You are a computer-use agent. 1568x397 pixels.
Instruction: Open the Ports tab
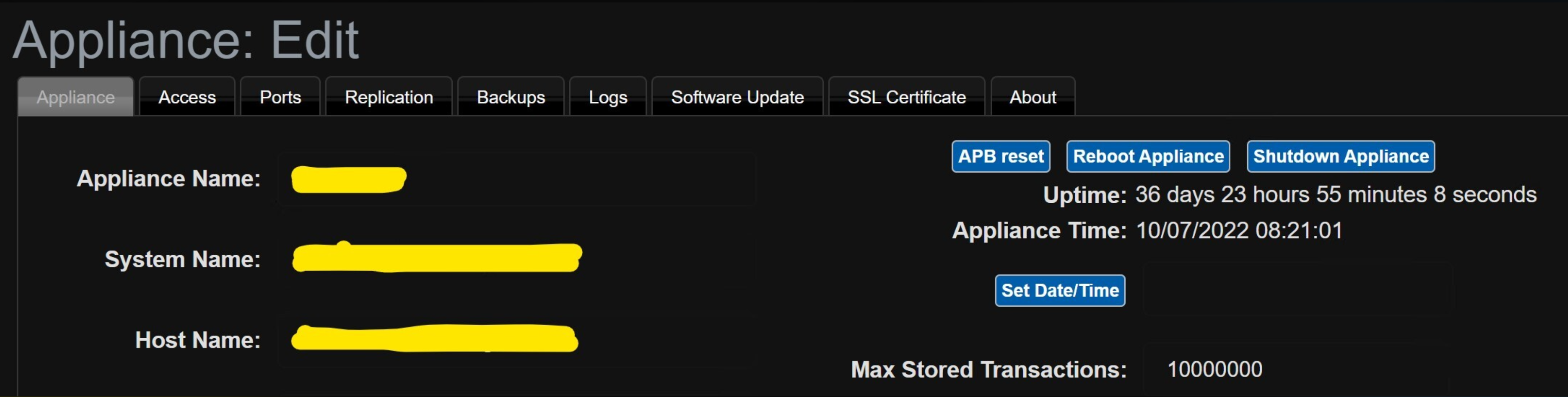point(279,96)
